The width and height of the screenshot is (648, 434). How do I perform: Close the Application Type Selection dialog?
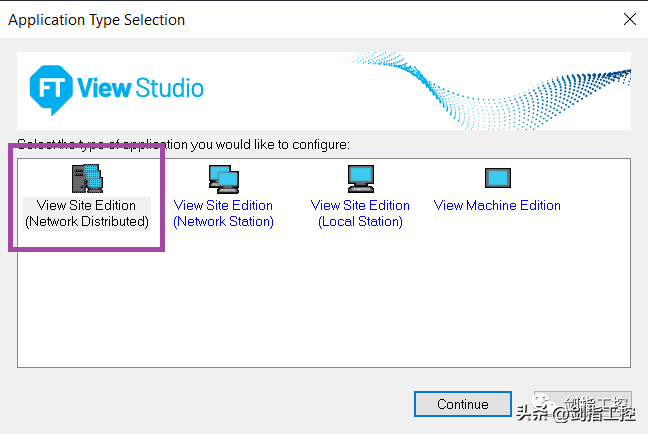coord(629,19)
